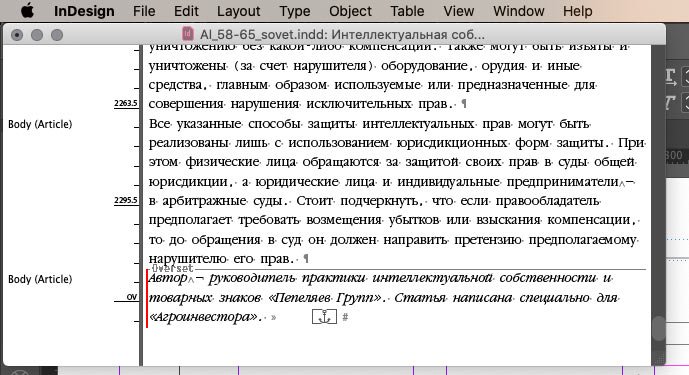The width and height of the screenshot is (689, 375).
Task: Click the InDesign document icon in title bar
Action: coord(188,34)
